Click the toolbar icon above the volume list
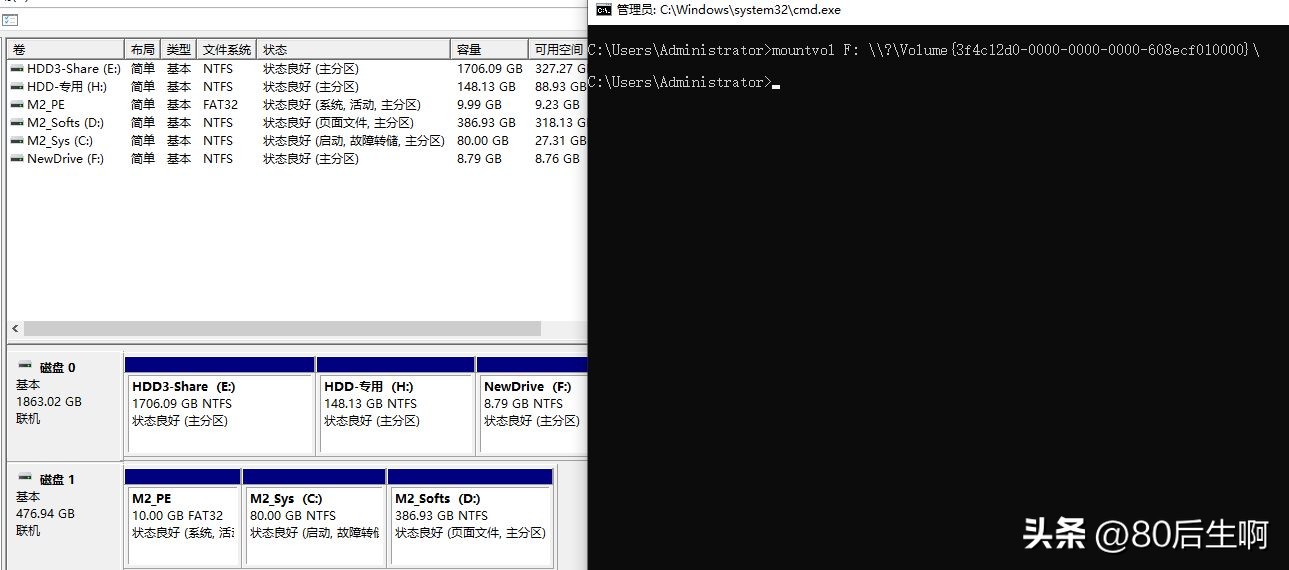 click(x=10, y=20)
